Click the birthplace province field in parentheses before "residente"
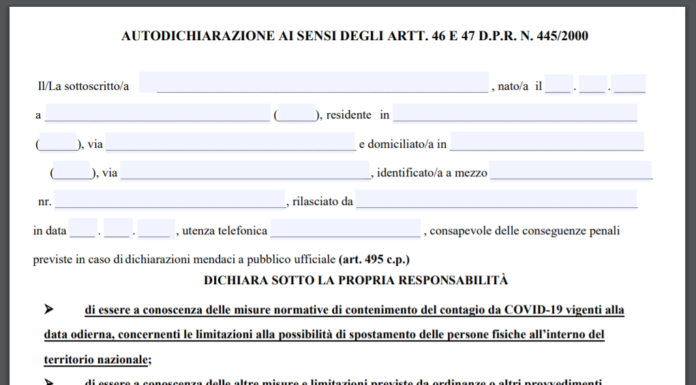Screen dimensions: 696x385 click(297, 113)
